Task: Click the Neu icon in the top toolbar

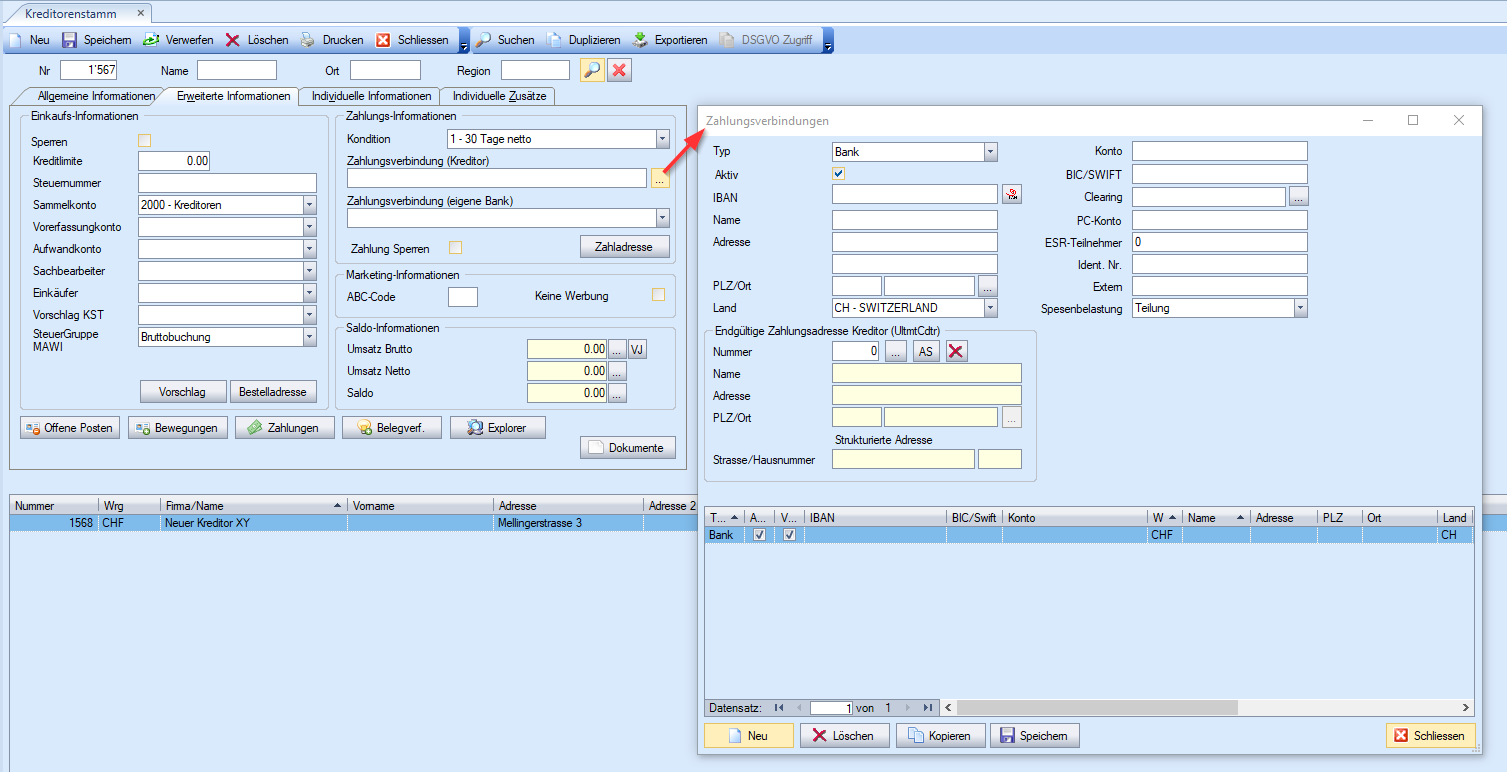Action: coord(15,40)
